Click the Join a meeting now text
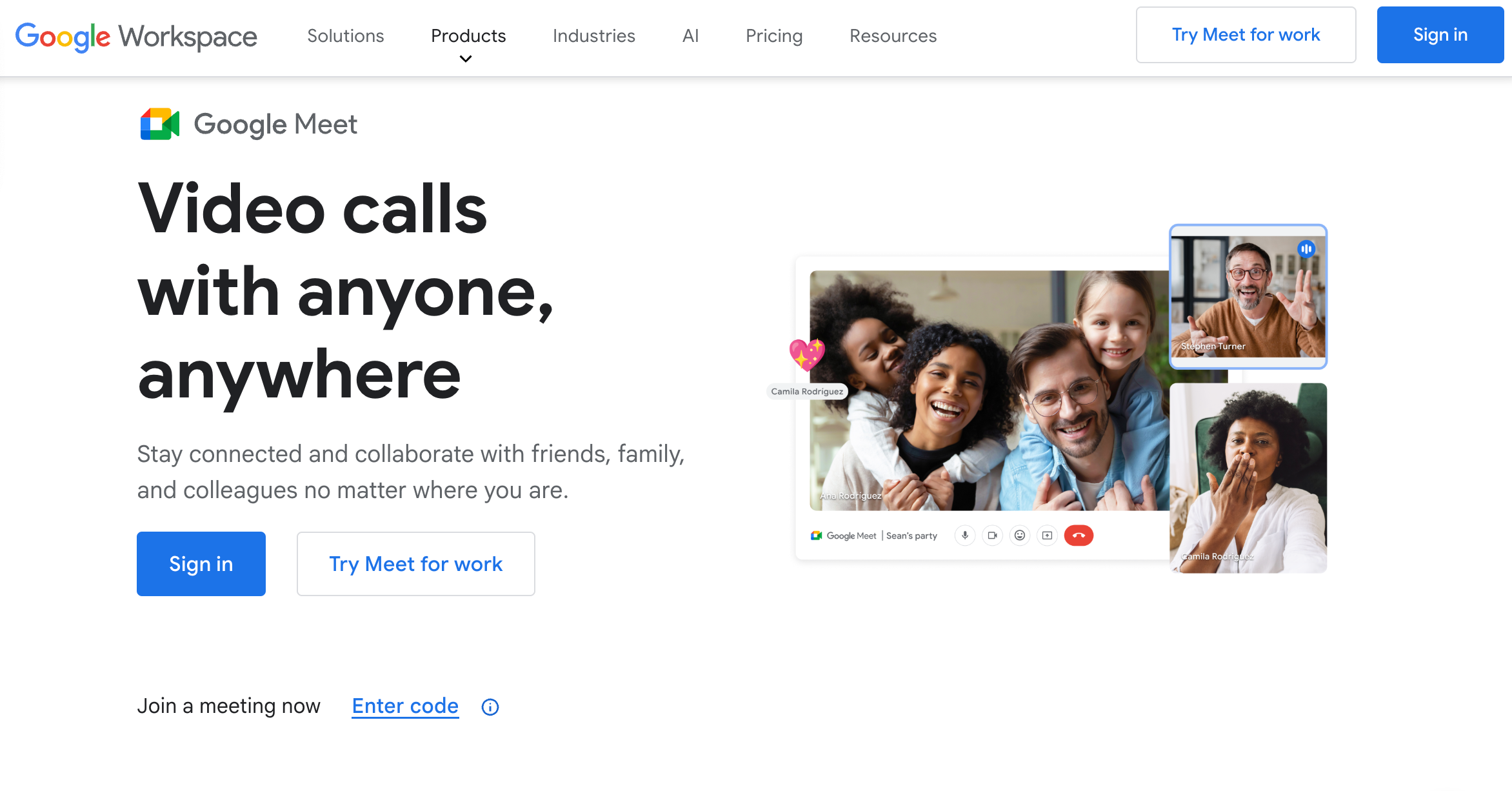The height and width of the screenshot is (791, 1512). point(229,706)
